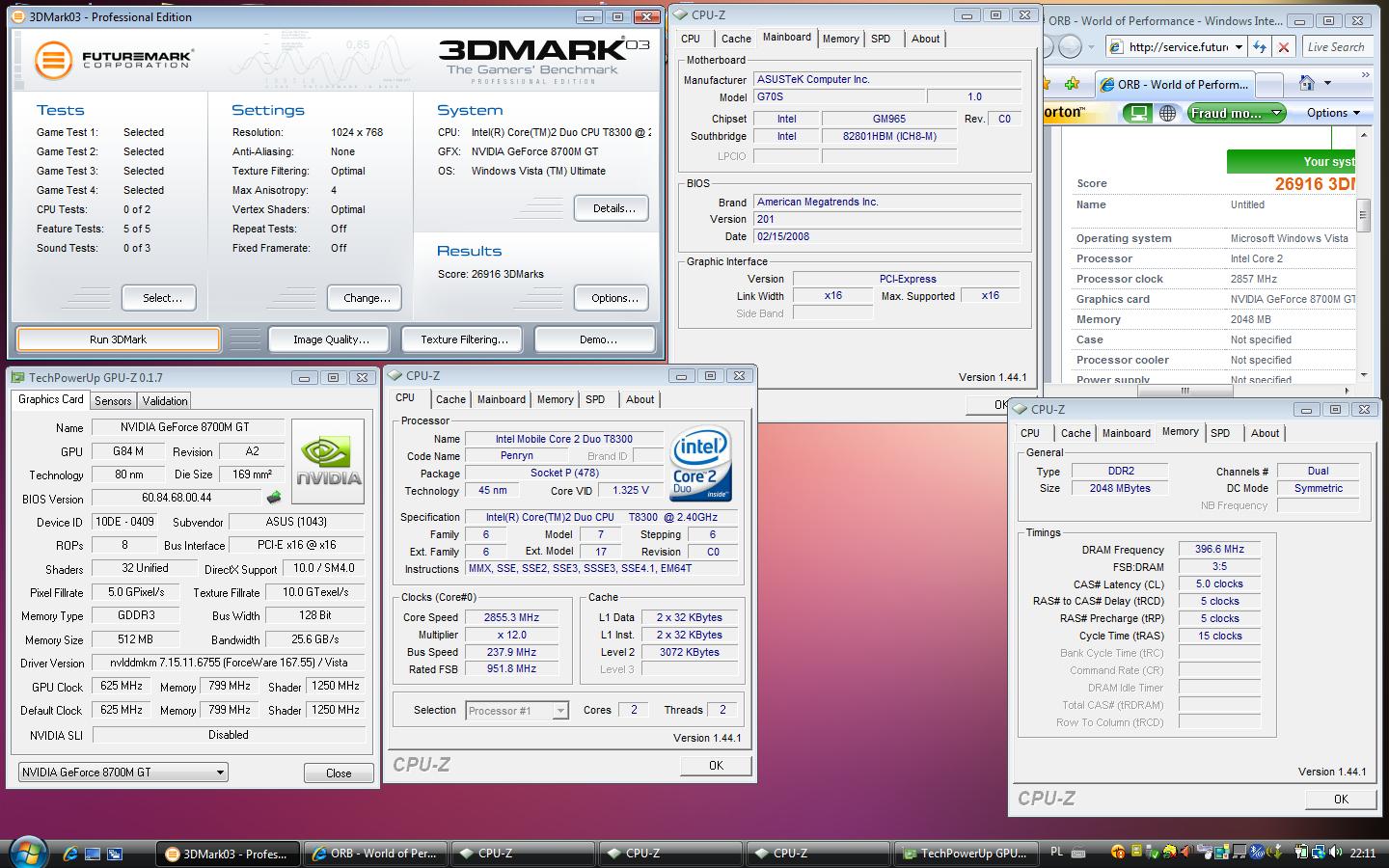Image resolution: width=1389 pixels, height=868 pixels.
Task: Click the NVIDIA logo in GPU-Z
Action: coord(328,461)
